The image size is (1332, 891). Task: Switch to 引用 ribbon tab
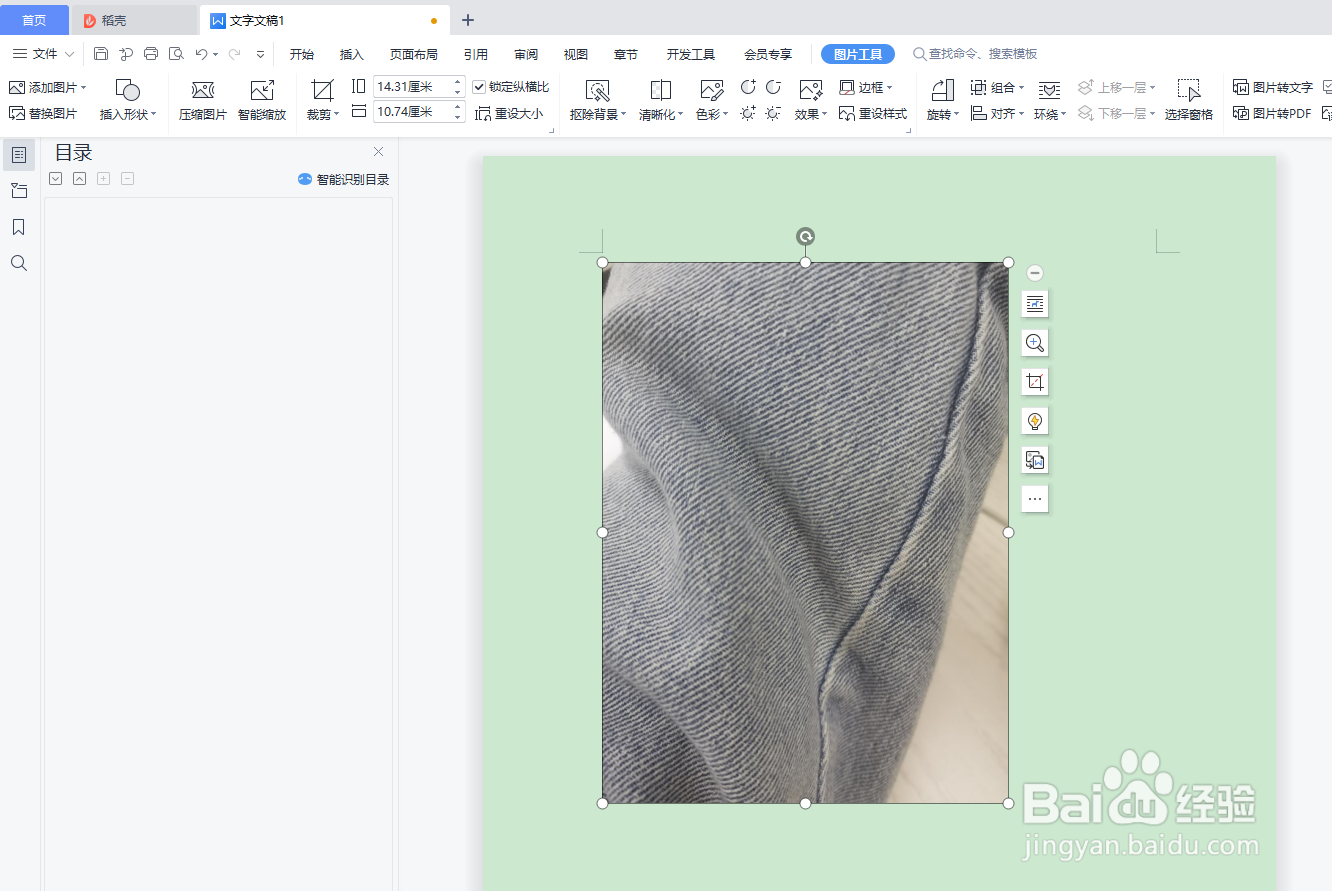(x=476, y=54)
